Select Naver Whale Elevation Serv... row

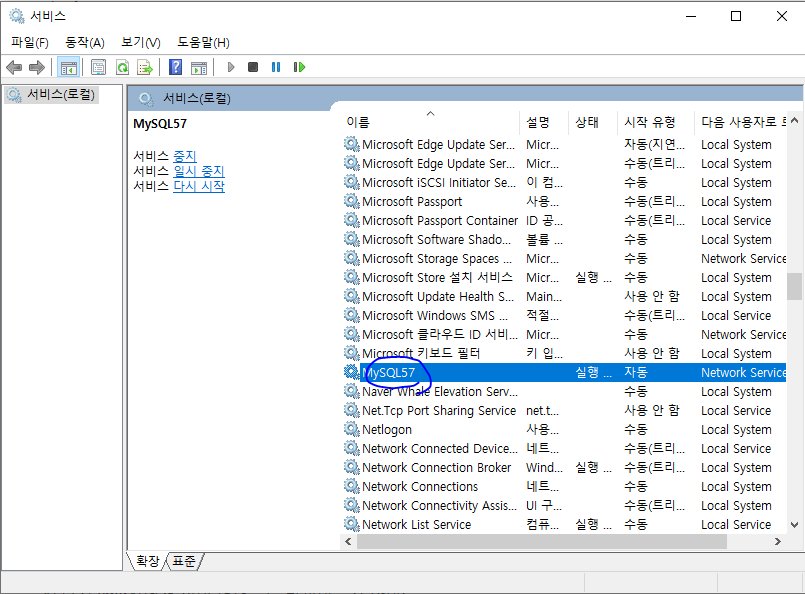click(x=564, y=391)
